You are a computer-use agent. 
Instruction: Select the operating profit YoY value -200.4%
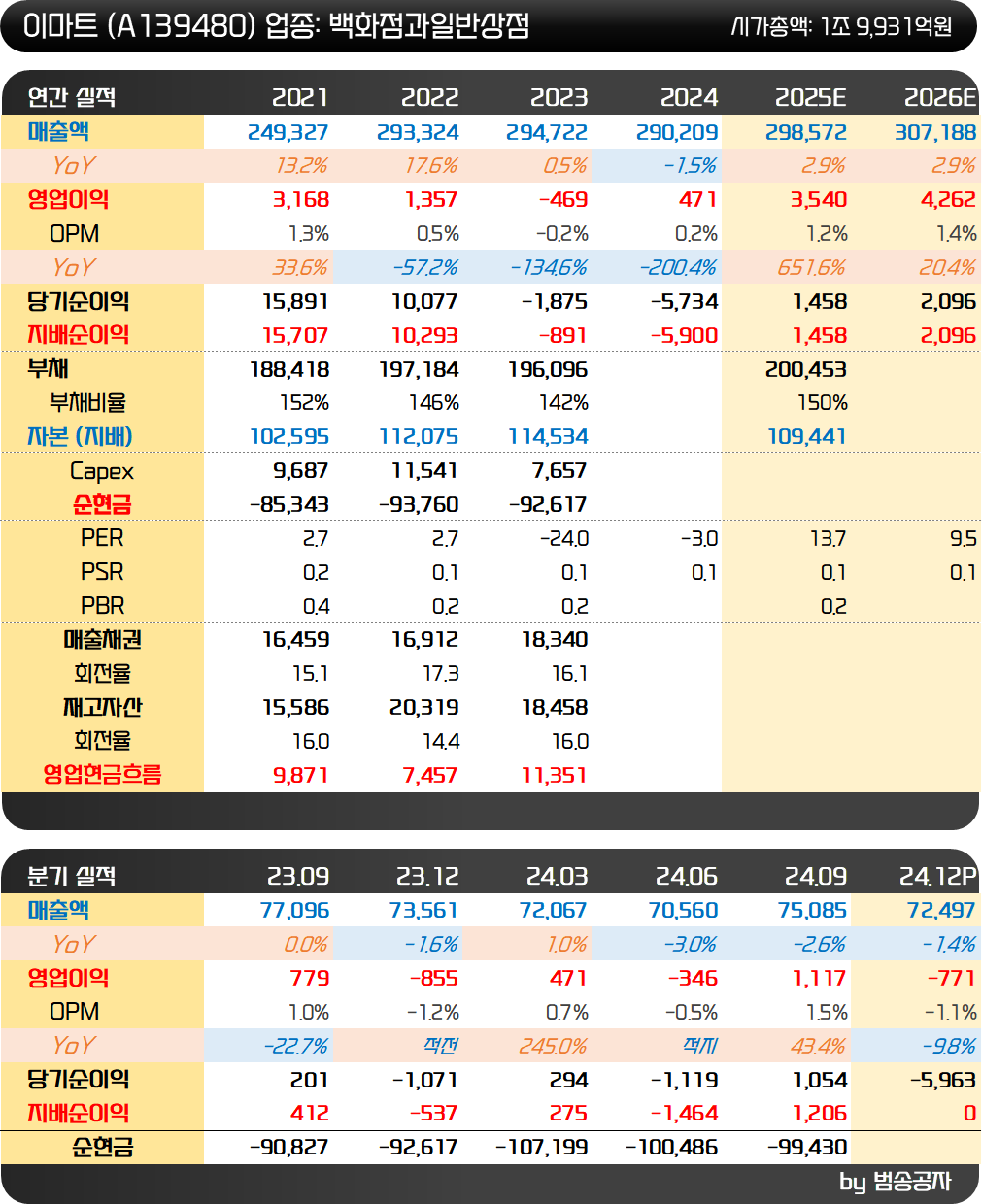(678, 267)
